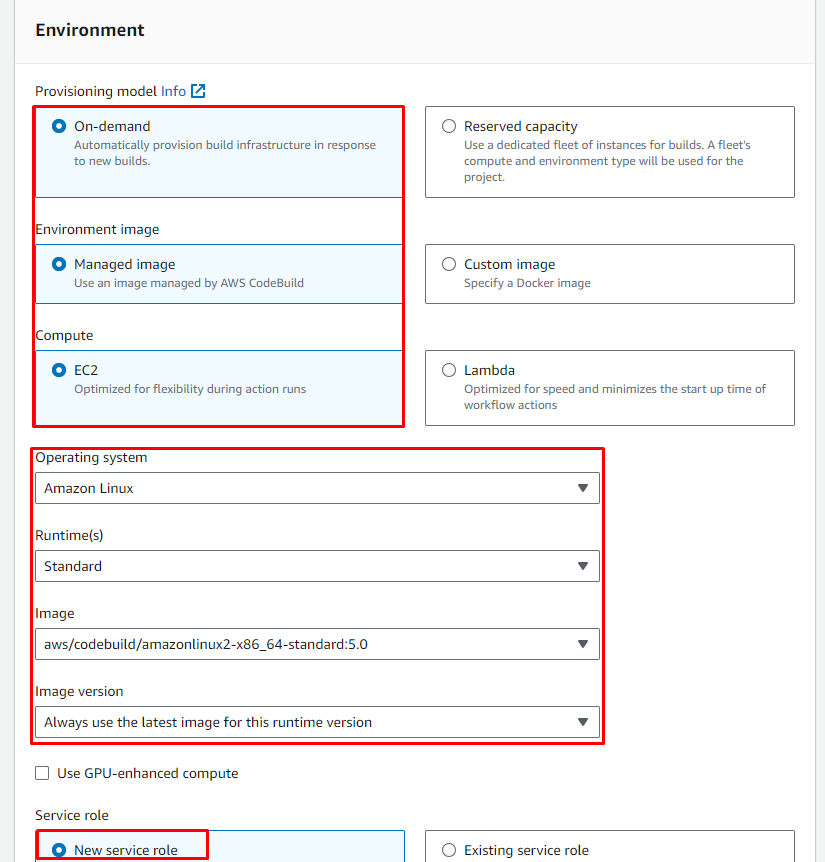Select the Existing service role option
Screen dimensions: 825x862
click(449, 851)
